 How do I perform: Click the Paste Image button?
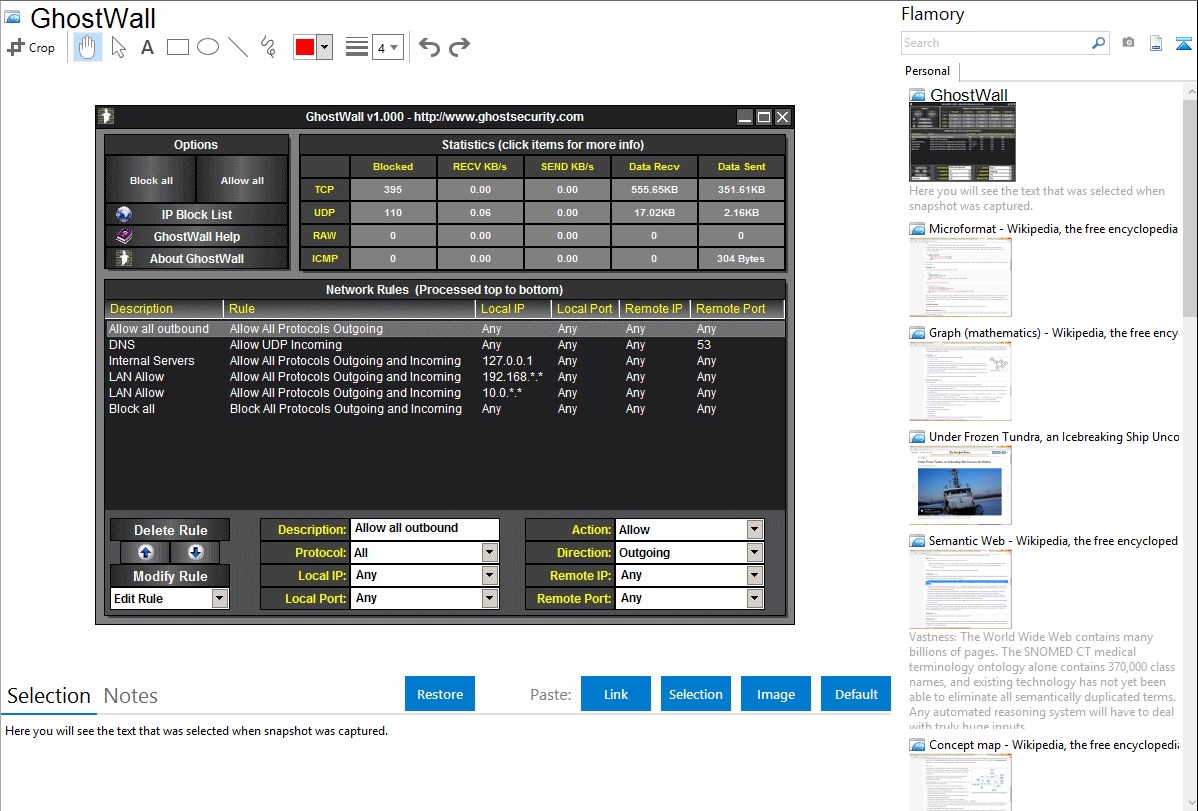click(775, 694)
